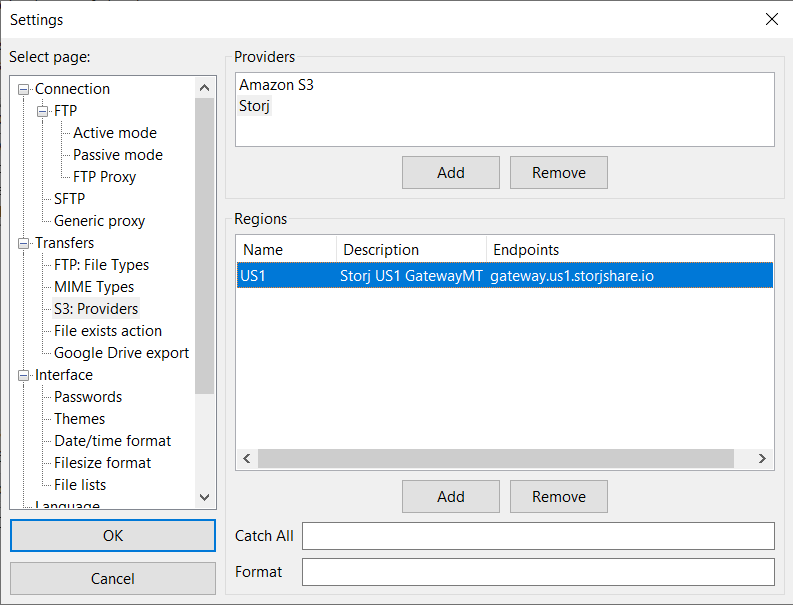
Task: Collapse the FTP tree node
Action: click(x=42, y=111)
